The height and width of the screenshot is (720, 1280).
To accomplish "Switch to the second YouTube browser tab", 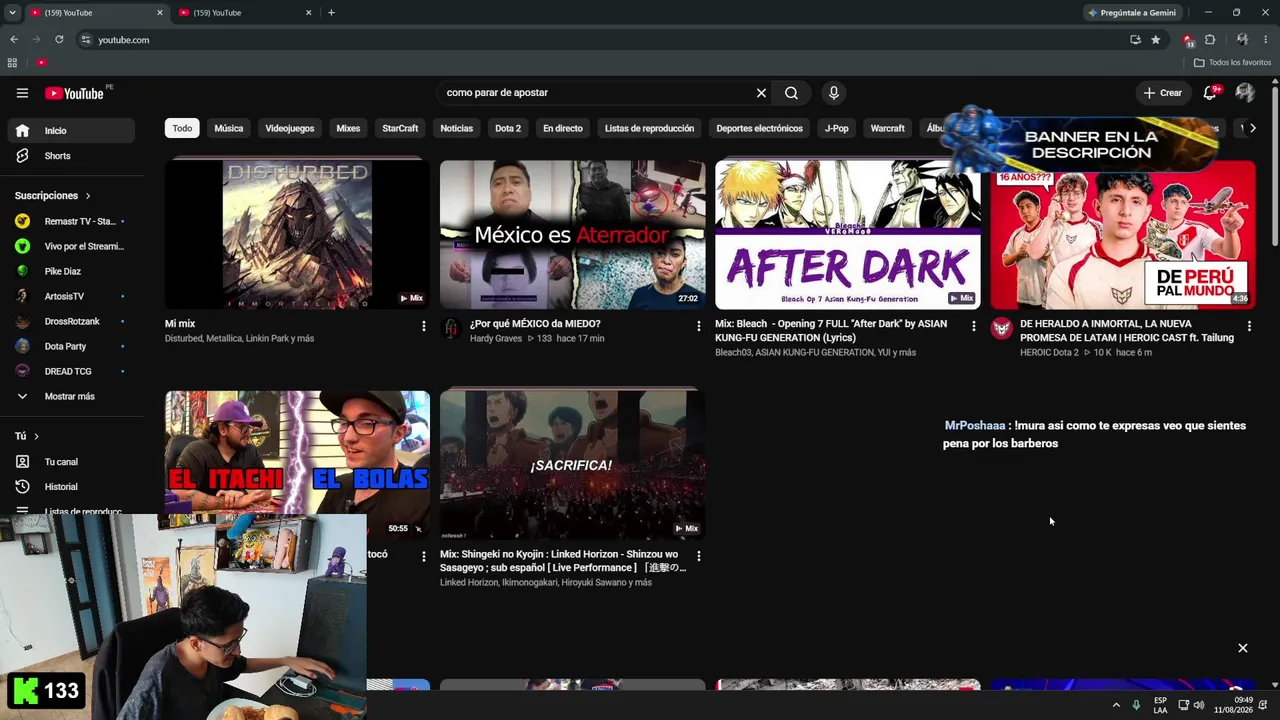I will 245,13.
